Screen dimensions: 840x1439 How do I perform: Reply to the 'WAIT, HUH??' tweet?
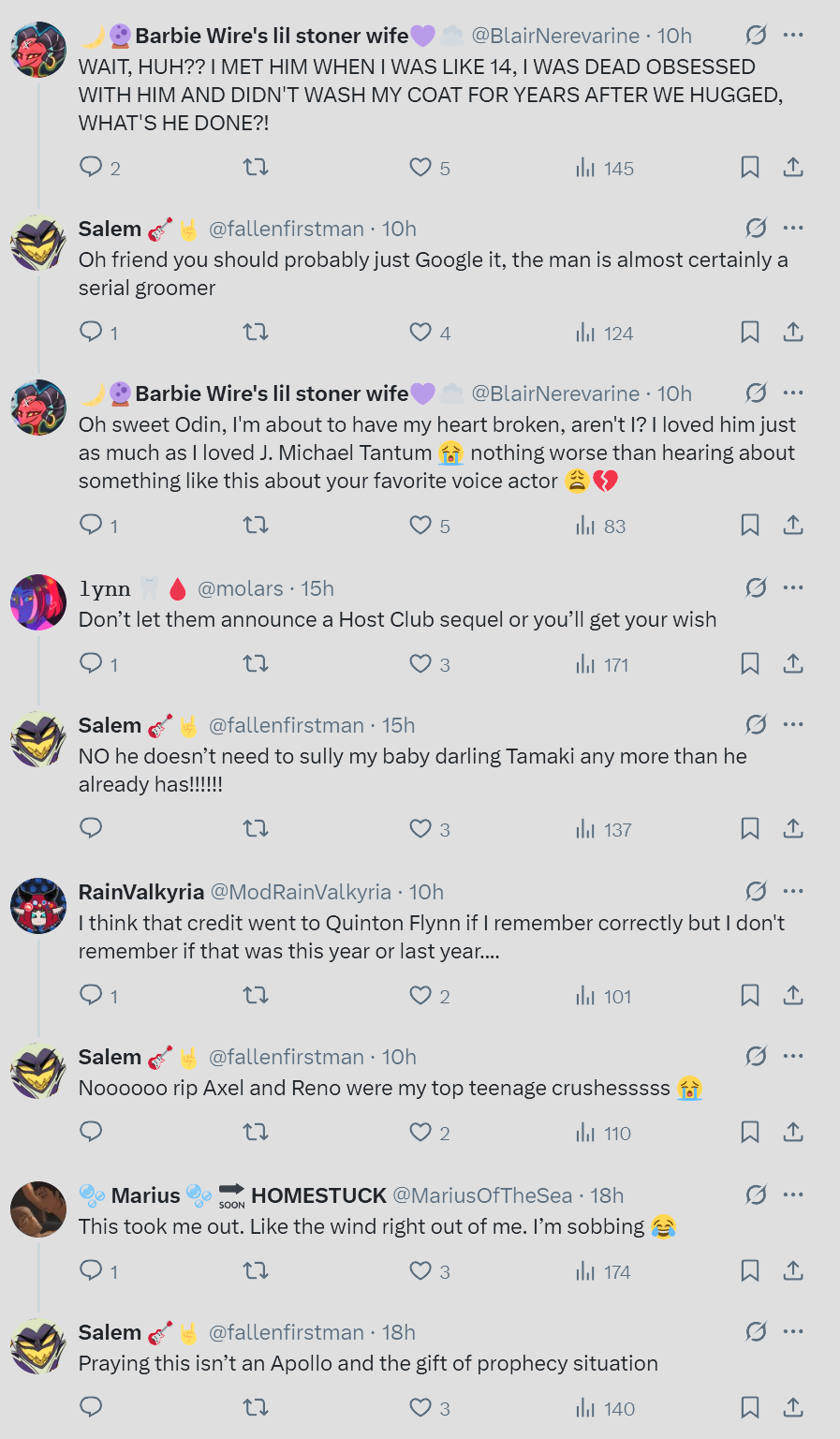[91, 168]
